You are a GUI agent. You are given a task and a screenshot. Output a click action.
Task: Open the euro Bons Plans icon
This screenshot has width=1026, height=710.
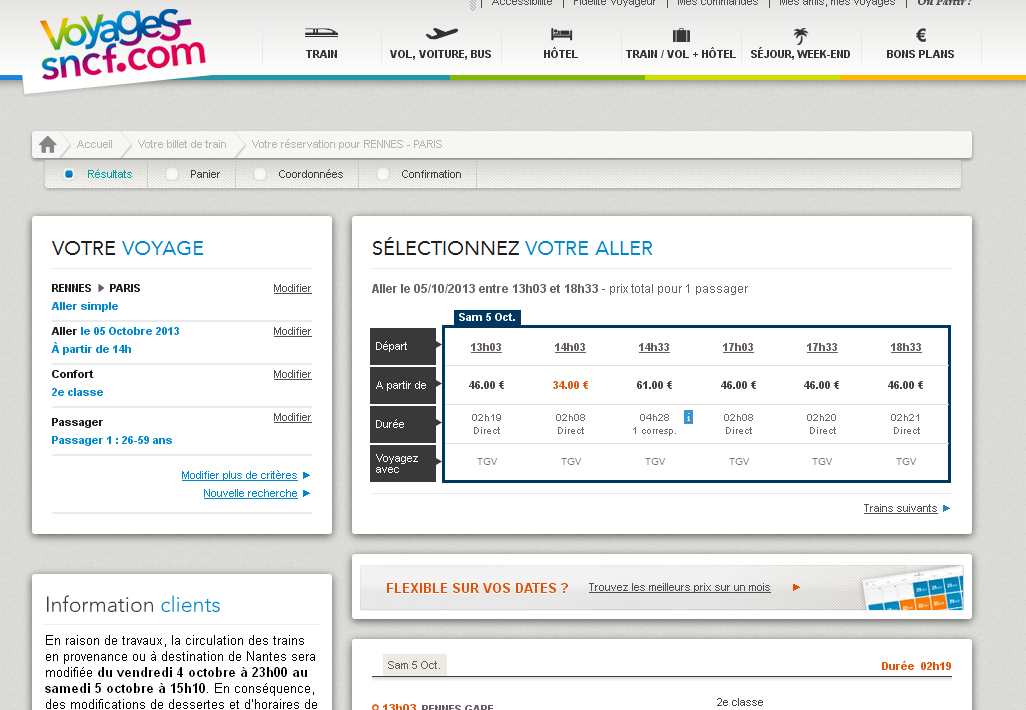920,35
